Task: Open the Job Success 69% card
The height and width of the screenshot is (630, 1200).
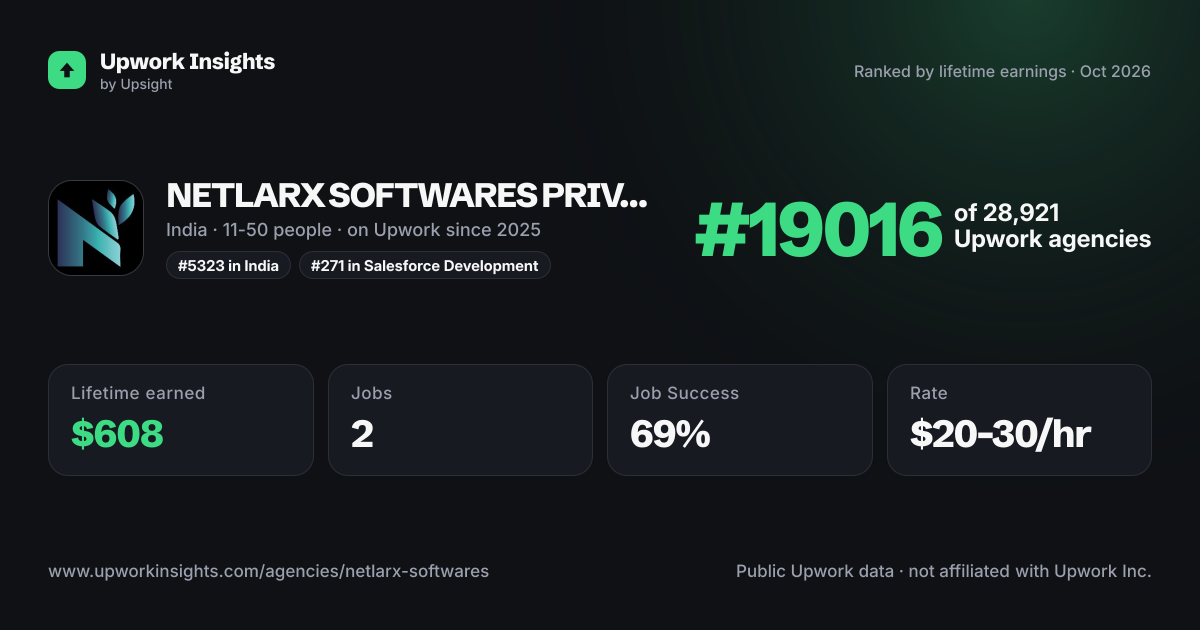Action: click(740, 420)
